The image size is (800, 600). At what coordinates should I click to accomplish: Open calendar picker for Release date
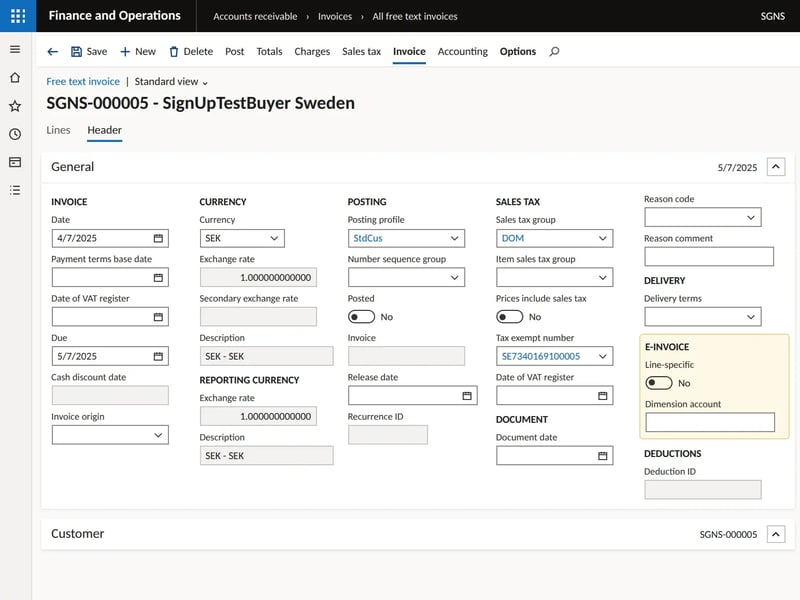click(x=467, y=396)
